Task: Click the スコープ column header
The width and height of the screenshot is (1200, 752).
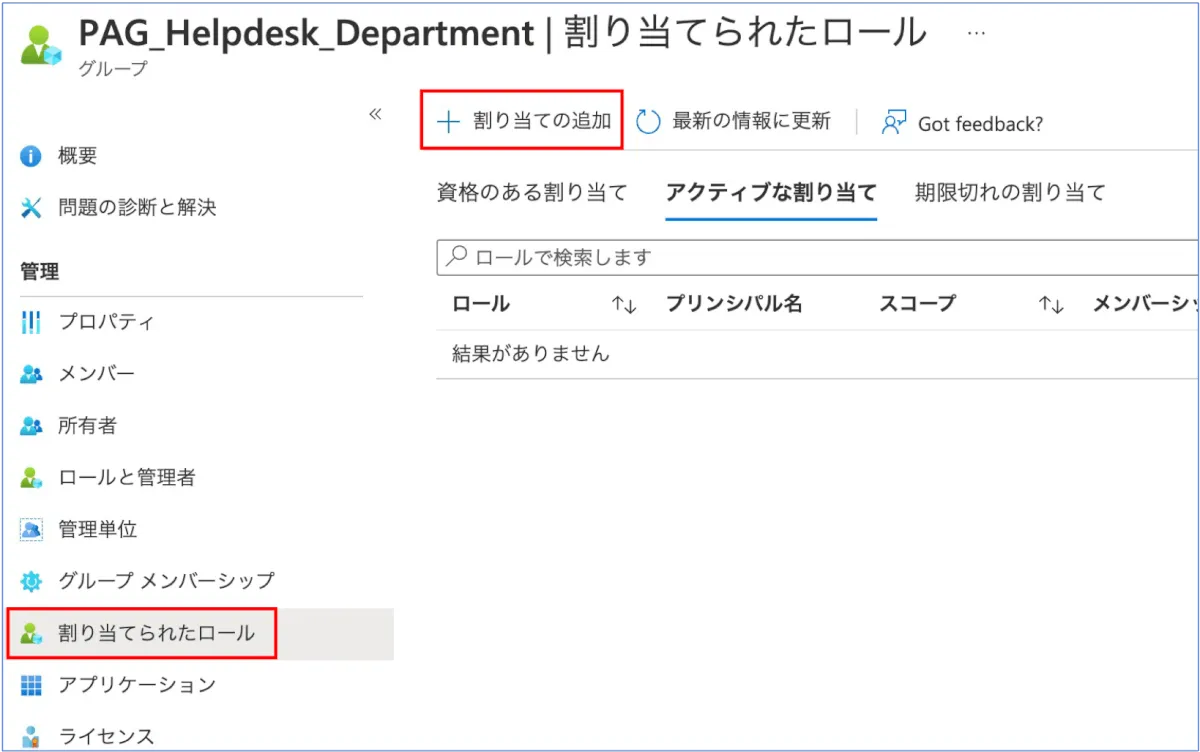Action: pos(917,304)
